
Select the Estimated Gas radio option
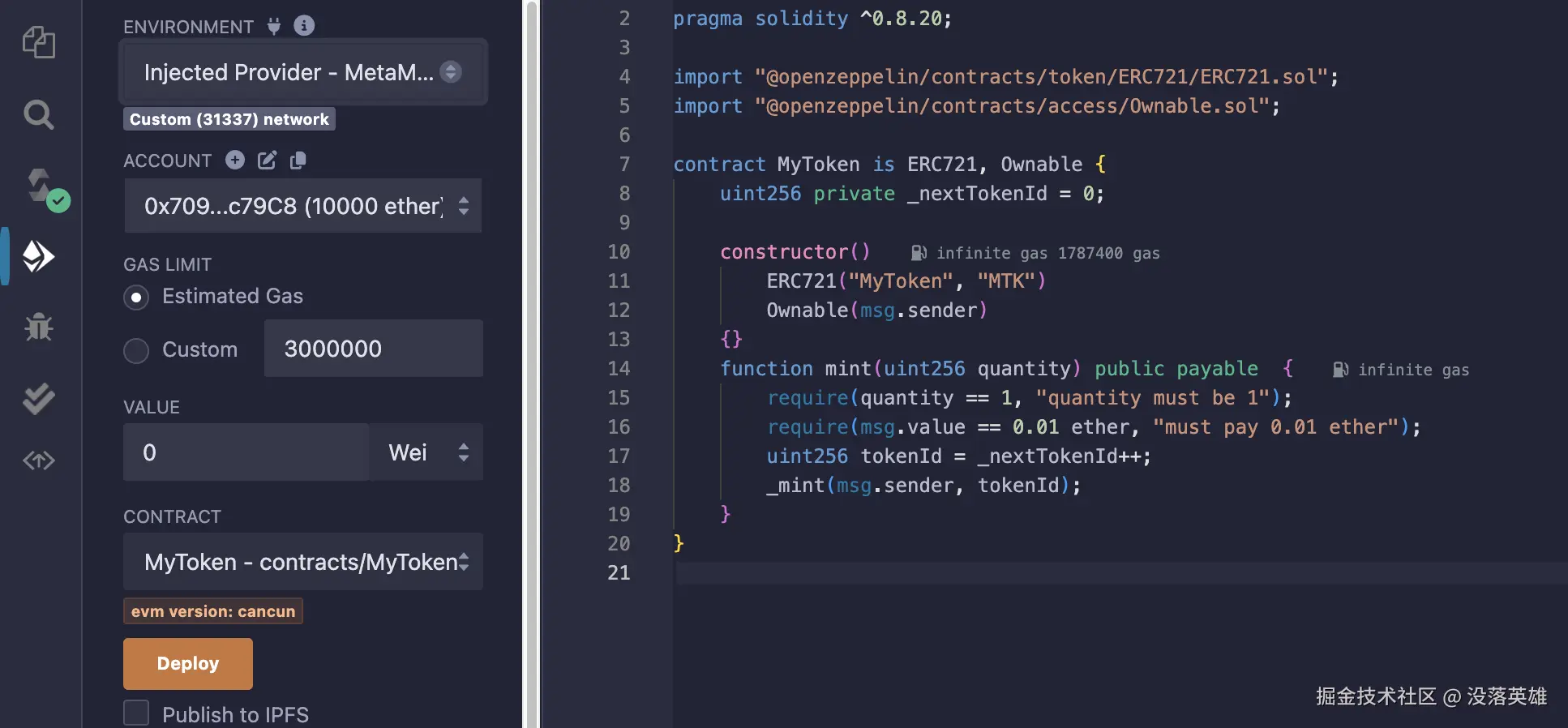click(x=136, y=298)
